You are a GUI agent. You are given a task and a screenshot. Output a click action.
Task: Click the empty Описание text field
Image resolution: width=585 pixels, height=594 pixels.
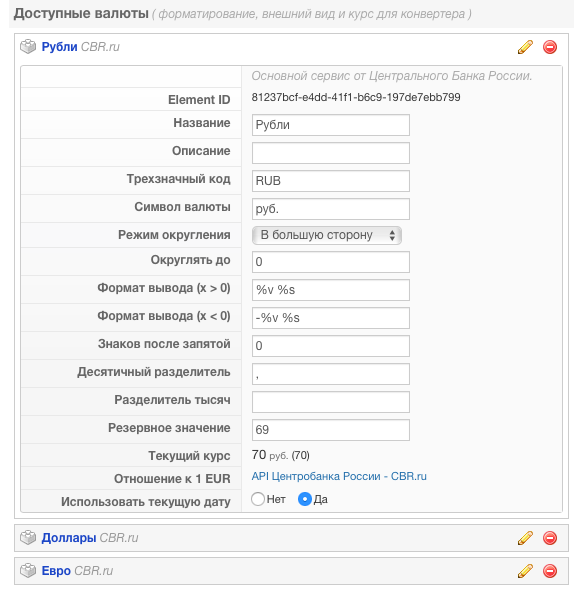[331, 153]
